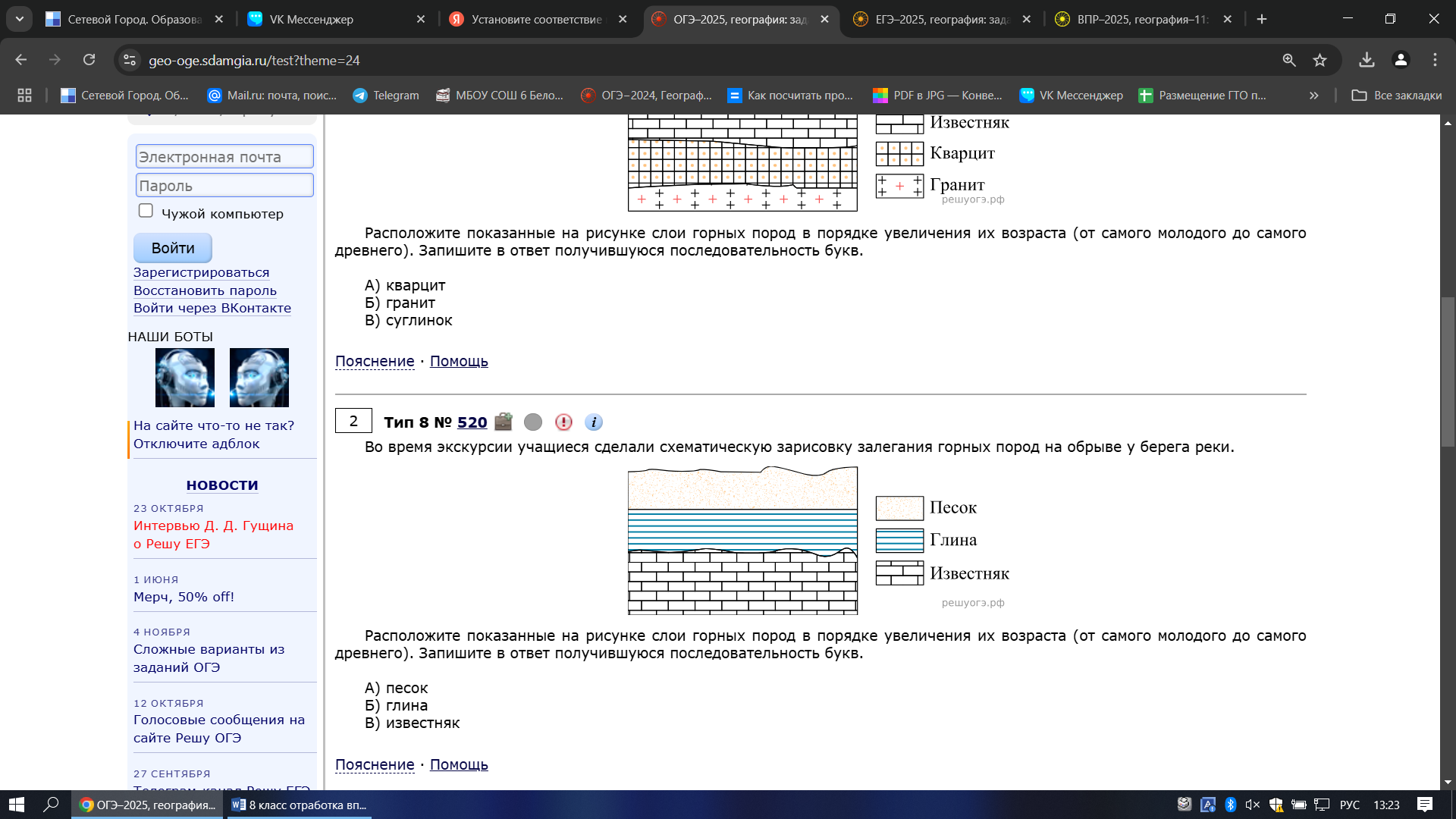This screenshot has width=1456, height=819.
Task: Open the Mail.ru bookmark
Action: point(272,95)
